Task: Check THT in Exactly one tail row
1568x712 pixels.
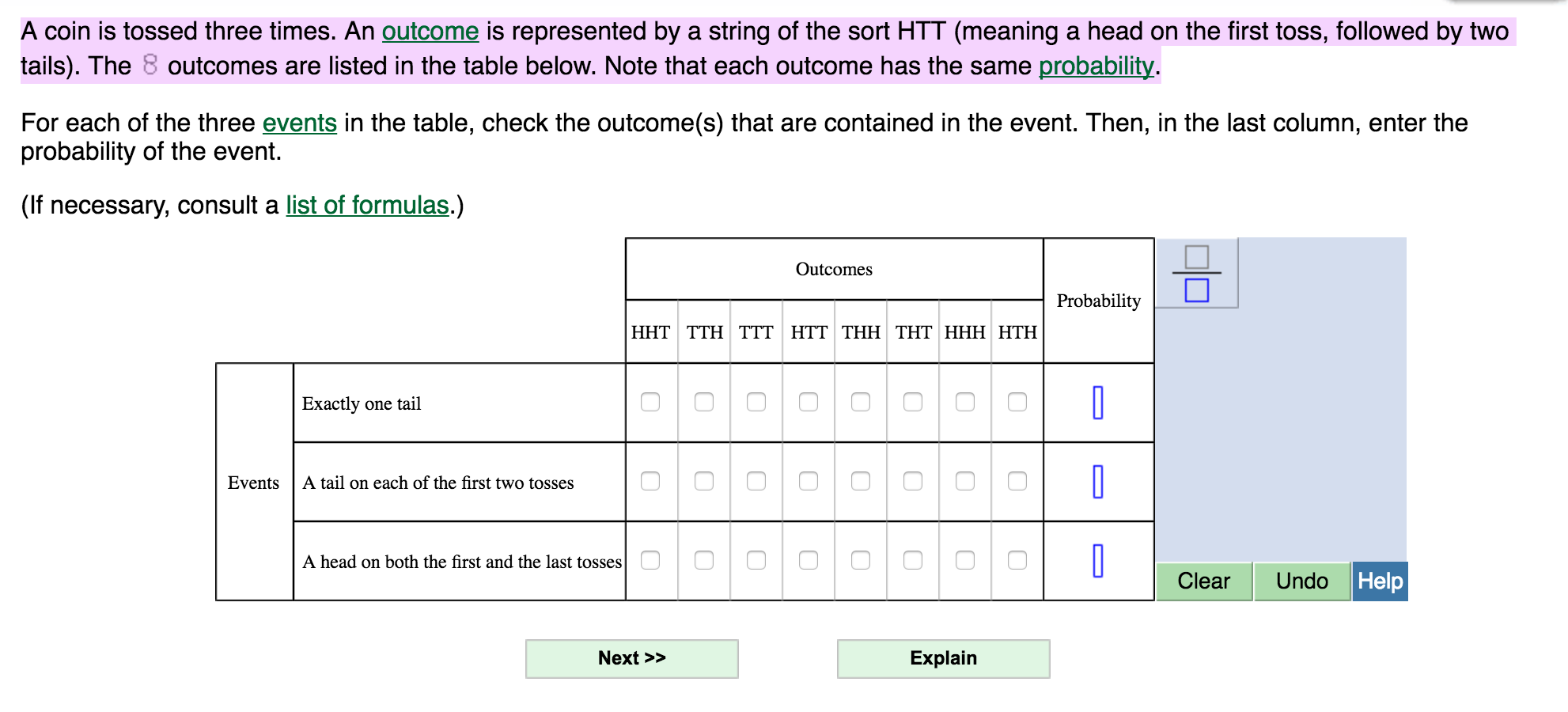Action: [x=913, y=402]
